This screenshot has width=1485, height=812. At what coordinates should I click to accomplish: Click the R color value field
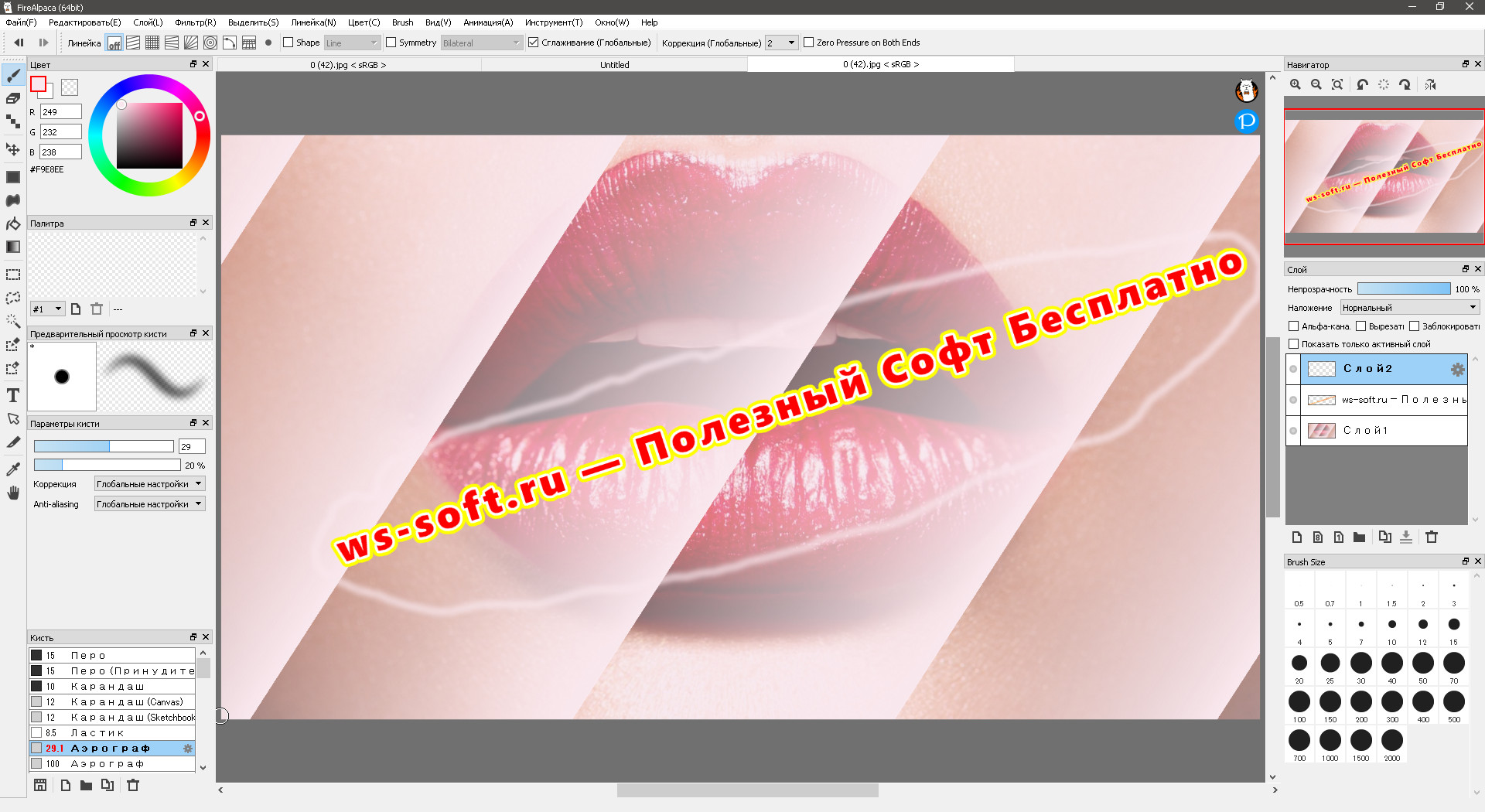point(60,112)
